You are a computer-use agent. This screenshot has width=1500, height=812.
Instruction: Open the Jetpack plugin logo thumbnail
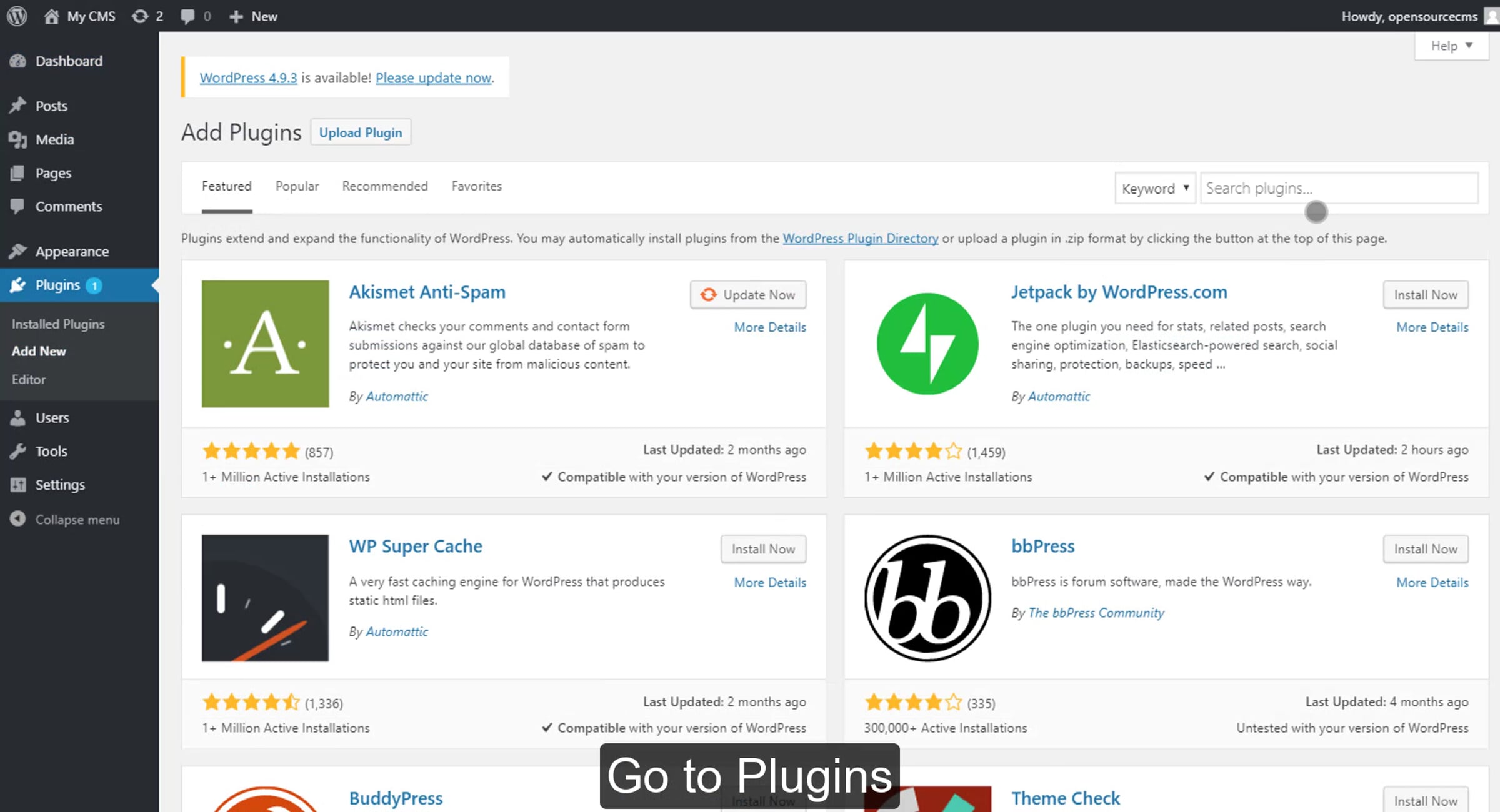pyautogui.click(x=927, y=344)
